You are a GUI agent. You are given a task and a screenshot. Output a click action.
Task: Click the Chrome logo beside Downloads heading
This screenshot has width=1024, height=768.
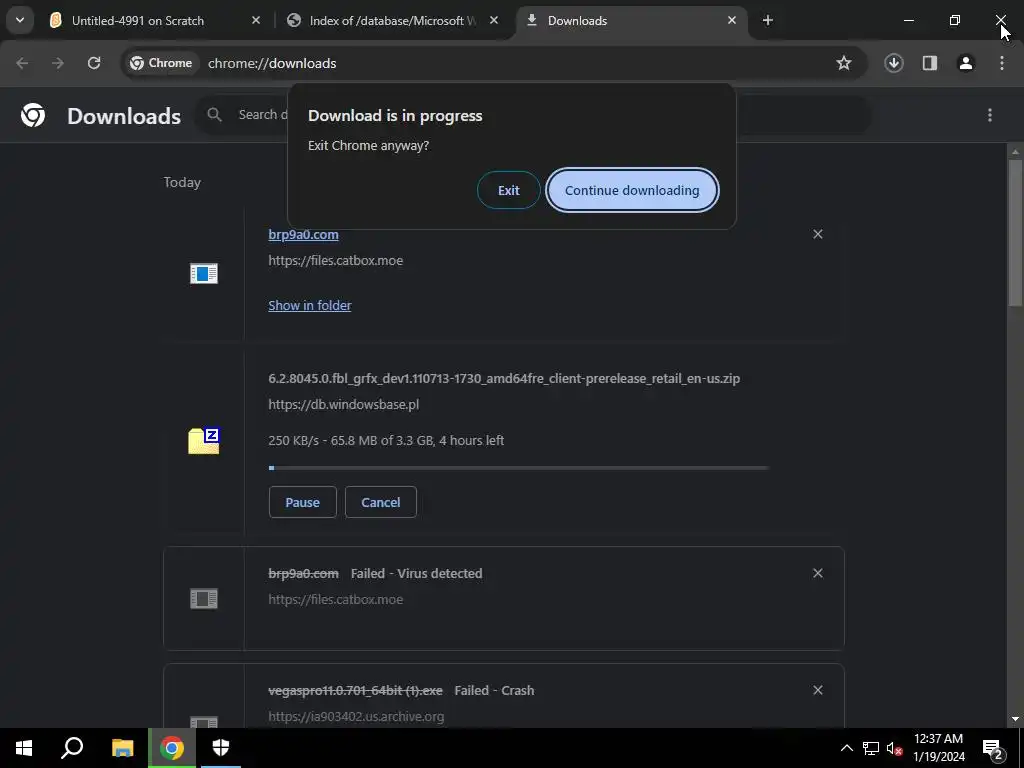click(33, 115)
